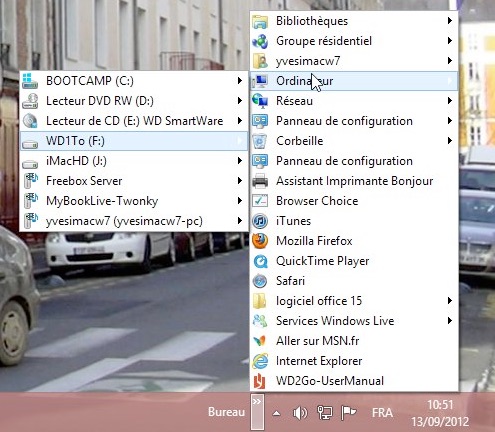
Task: Select the WD1To (F:) menu entry
Action: [x=134, y=141]
